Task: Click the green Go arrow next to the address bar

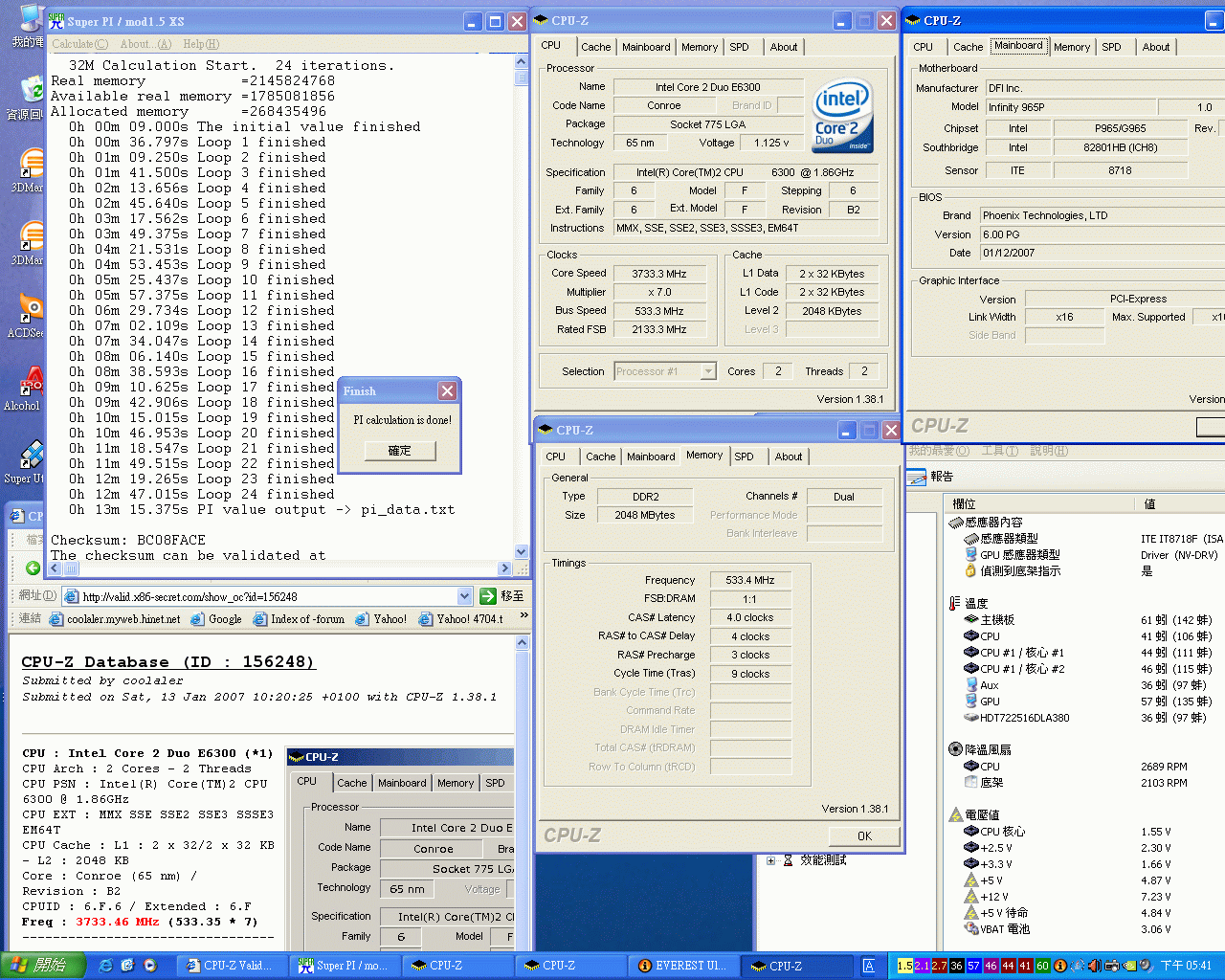Action: pos(487,596)
